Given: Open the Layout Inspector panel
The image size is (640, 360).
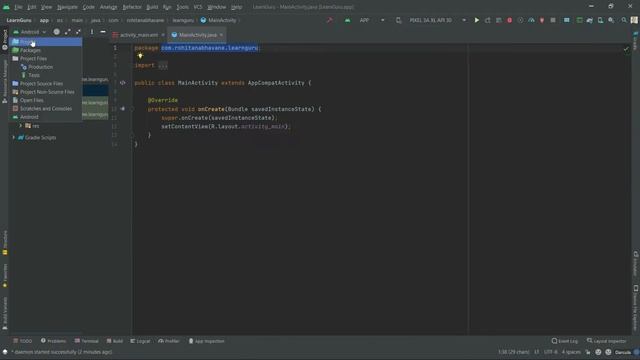Looking at the screenshot, I should (607, 341).
